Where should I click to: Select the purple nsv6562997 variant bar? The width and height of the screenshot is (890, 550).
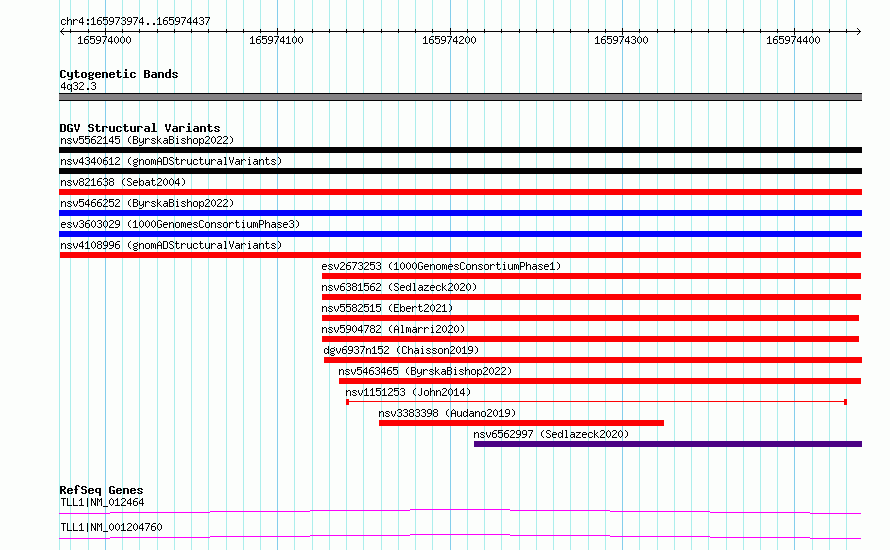point(668,444)
